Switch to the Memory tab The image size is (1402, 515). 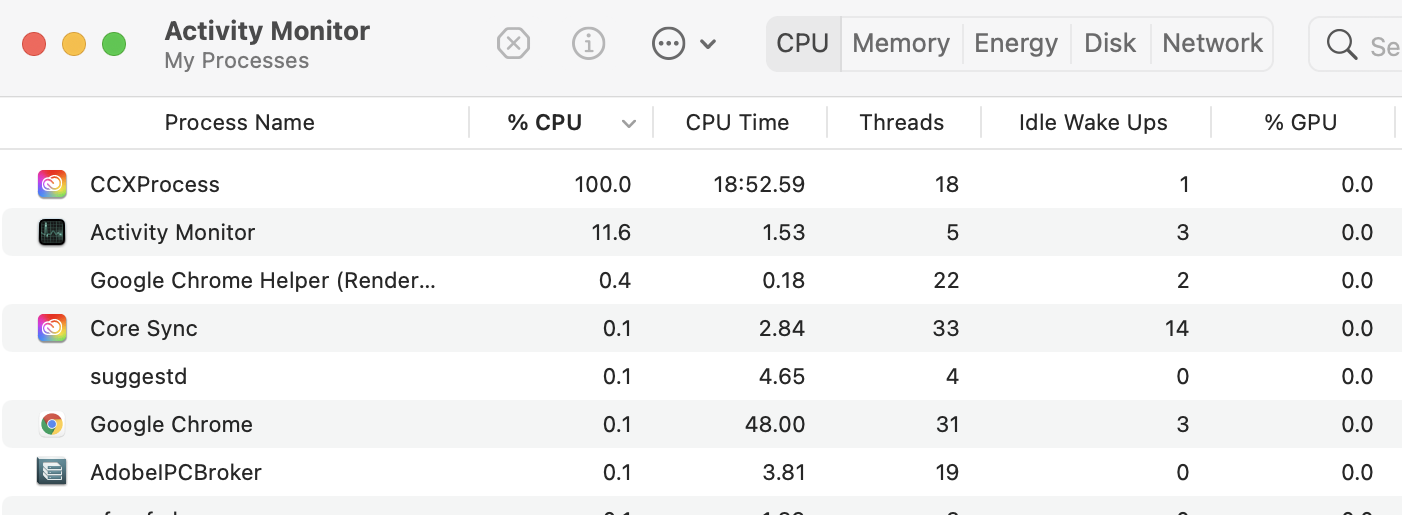coord(901,44)
